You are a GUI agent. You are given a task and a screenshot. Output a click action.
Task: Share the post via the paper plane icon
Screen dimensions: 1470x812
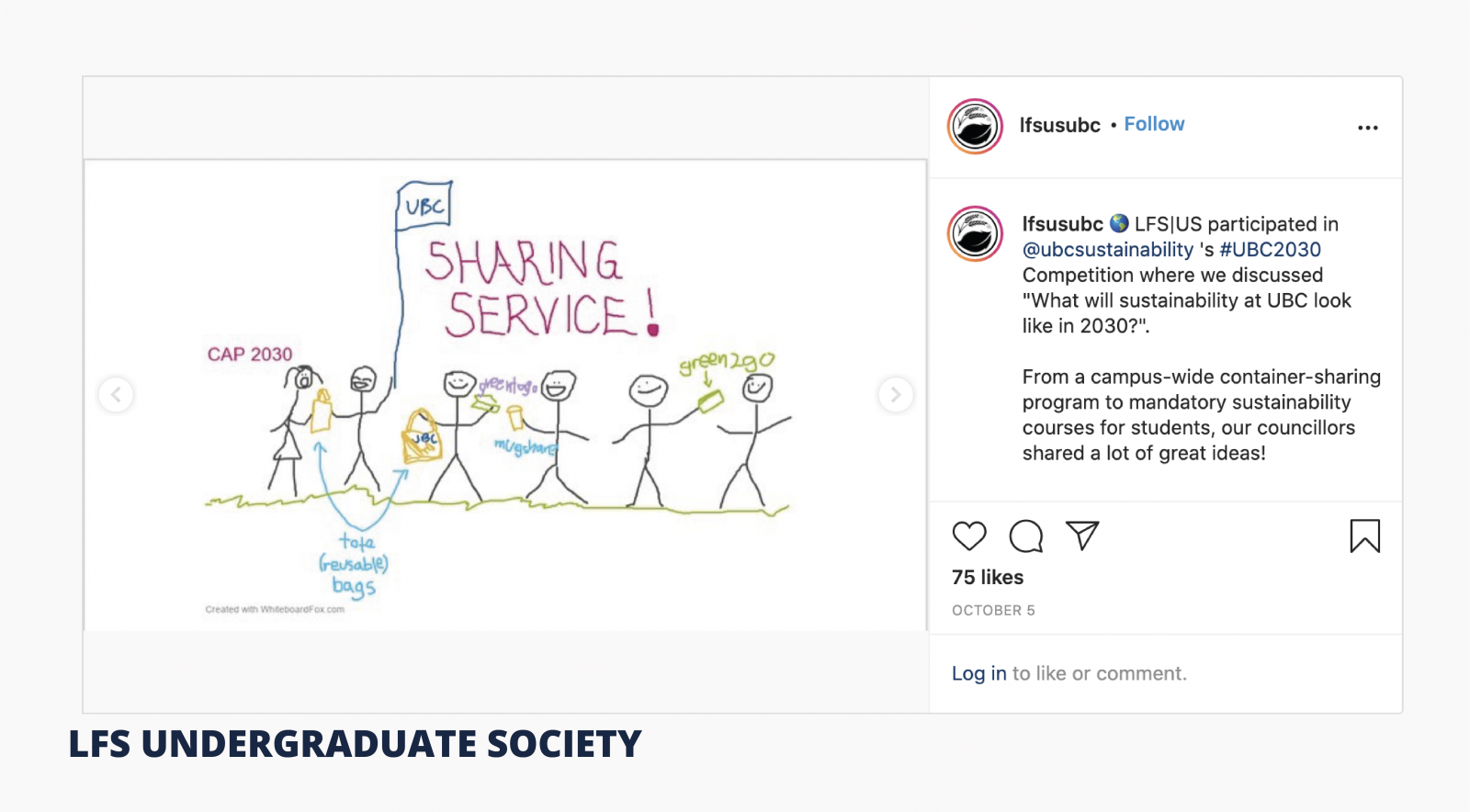point(1084,536)
